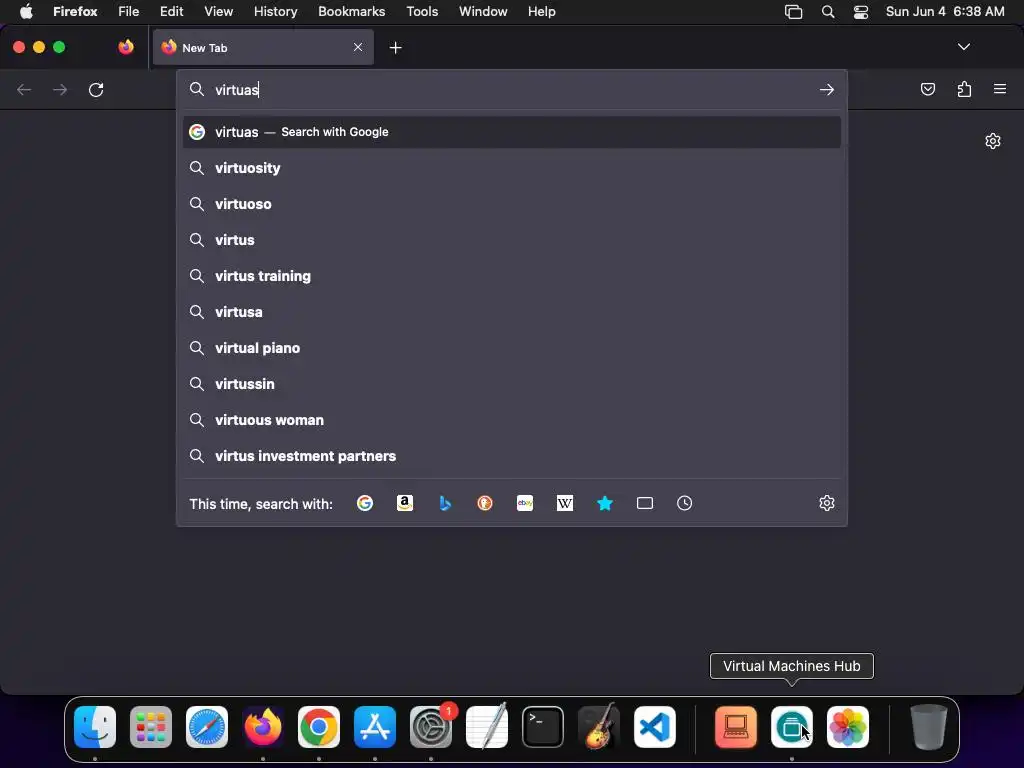Search with eBay one-off icon
The image size is (1024, 768).
(x=525, y=503)
